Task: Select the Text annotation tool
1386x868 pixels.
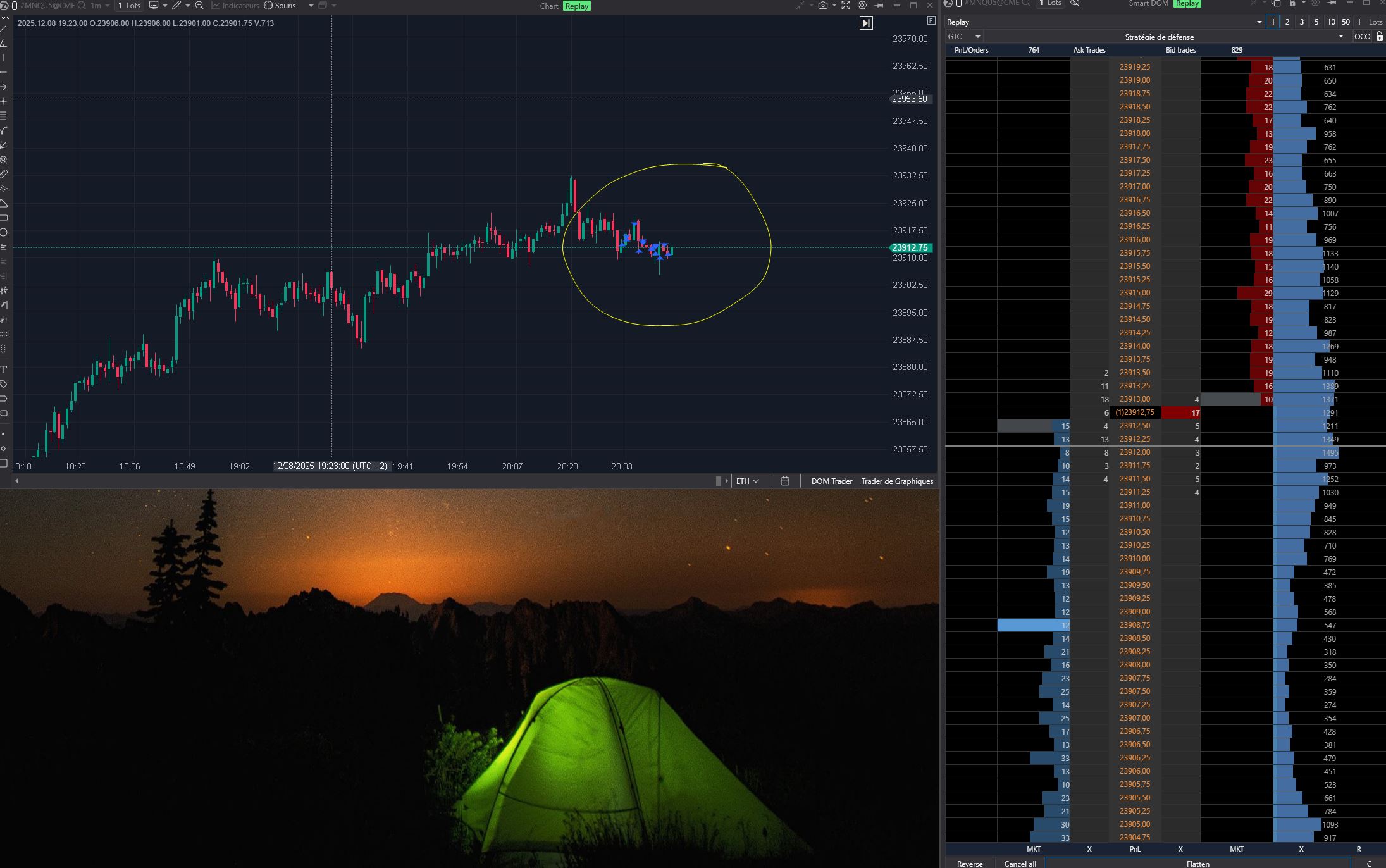Action: click(4, 369)
